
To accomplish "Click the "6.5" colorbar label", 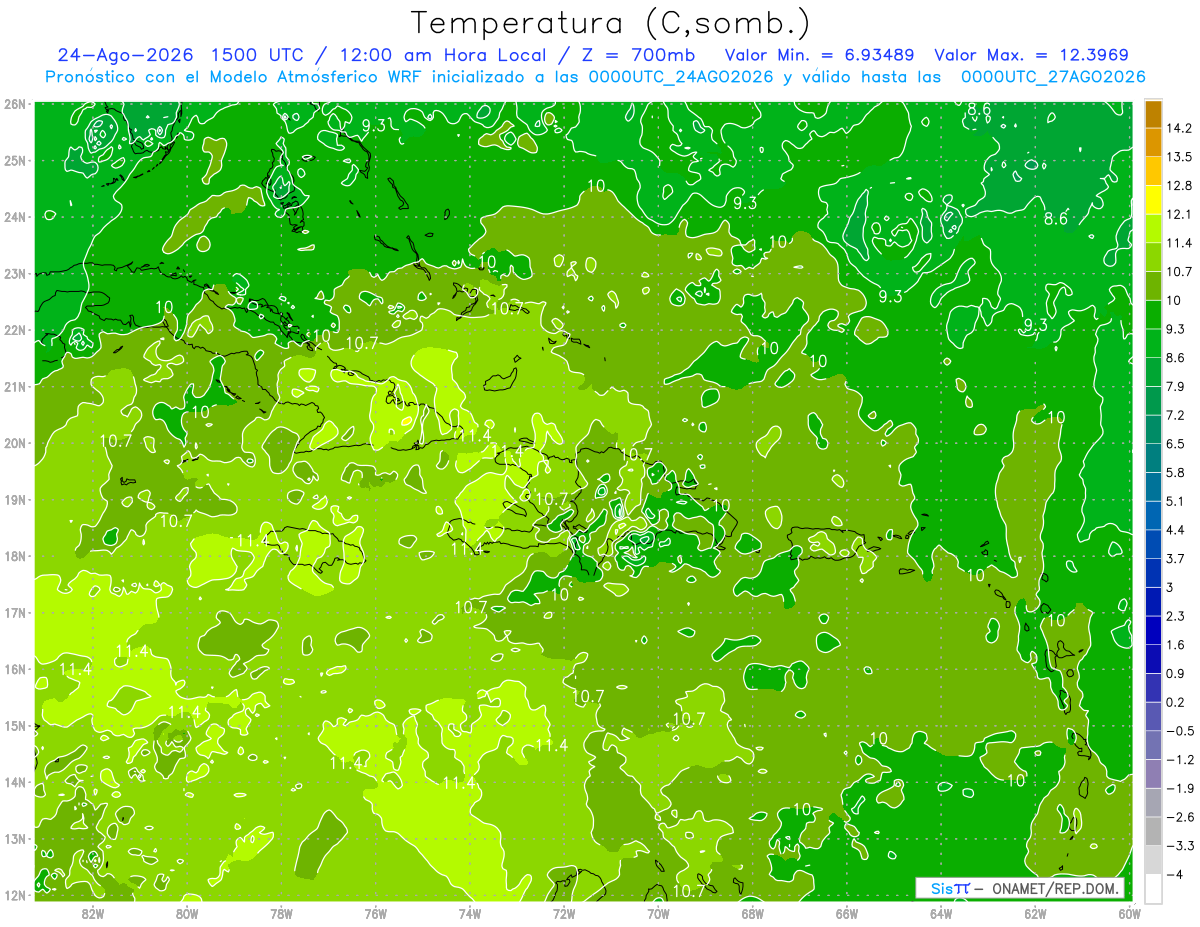I will point(1176,444).
